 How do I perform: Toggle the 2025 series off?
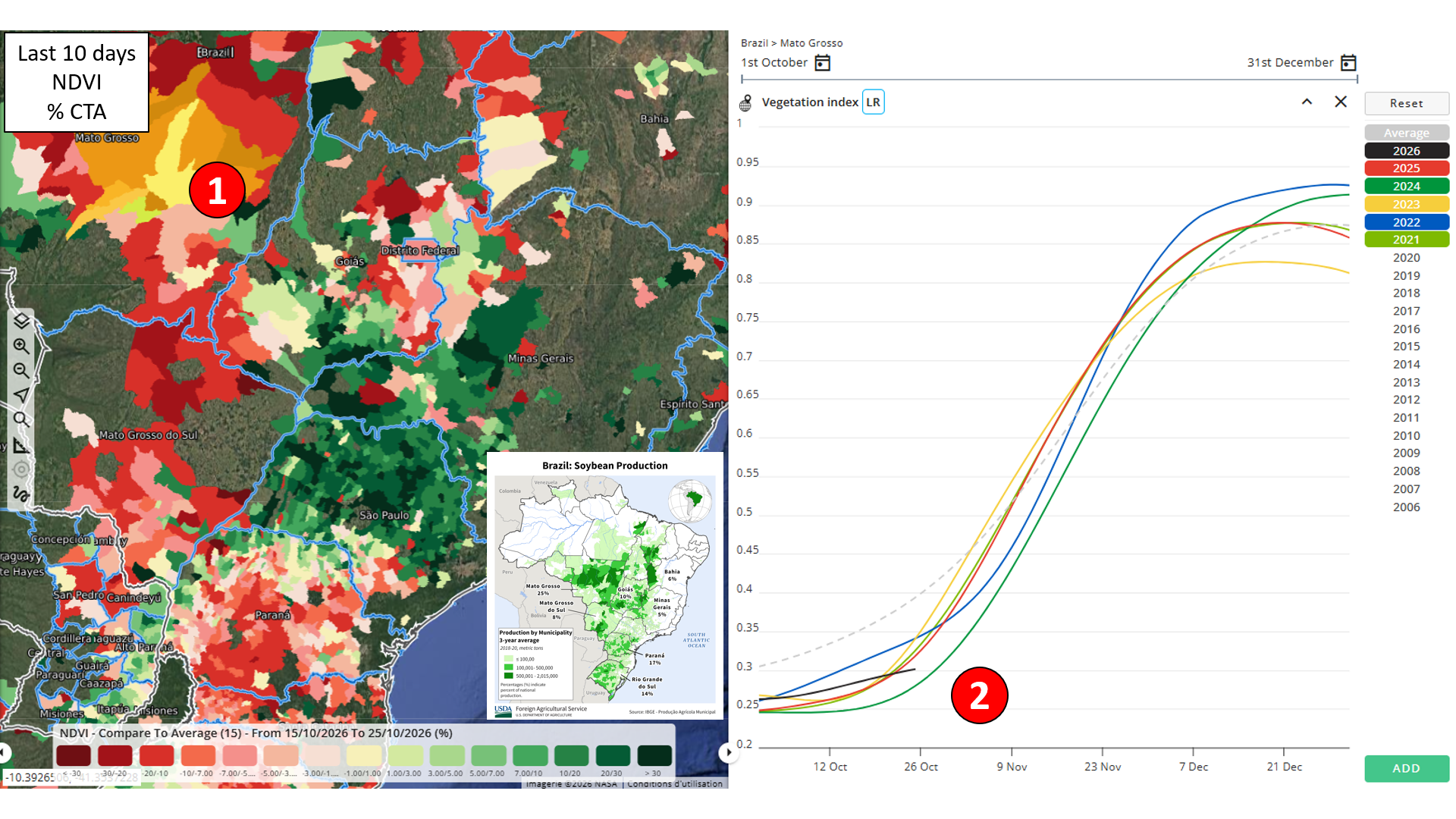(1407, 168)
